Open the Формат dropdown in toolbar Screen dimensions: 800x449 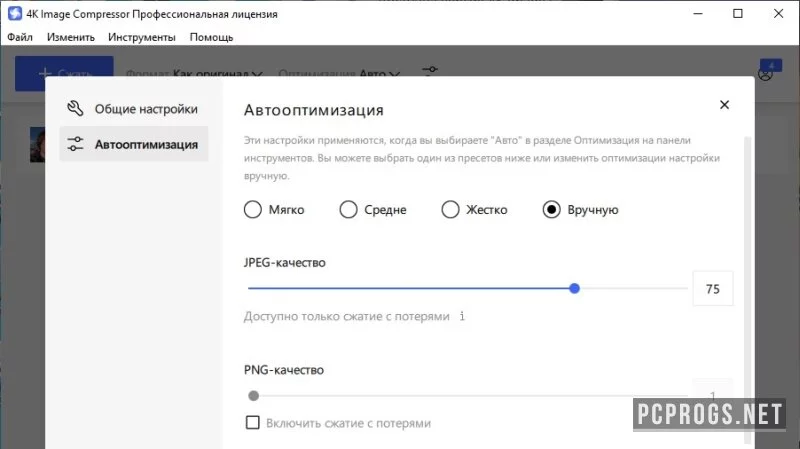tap(194, 73)
